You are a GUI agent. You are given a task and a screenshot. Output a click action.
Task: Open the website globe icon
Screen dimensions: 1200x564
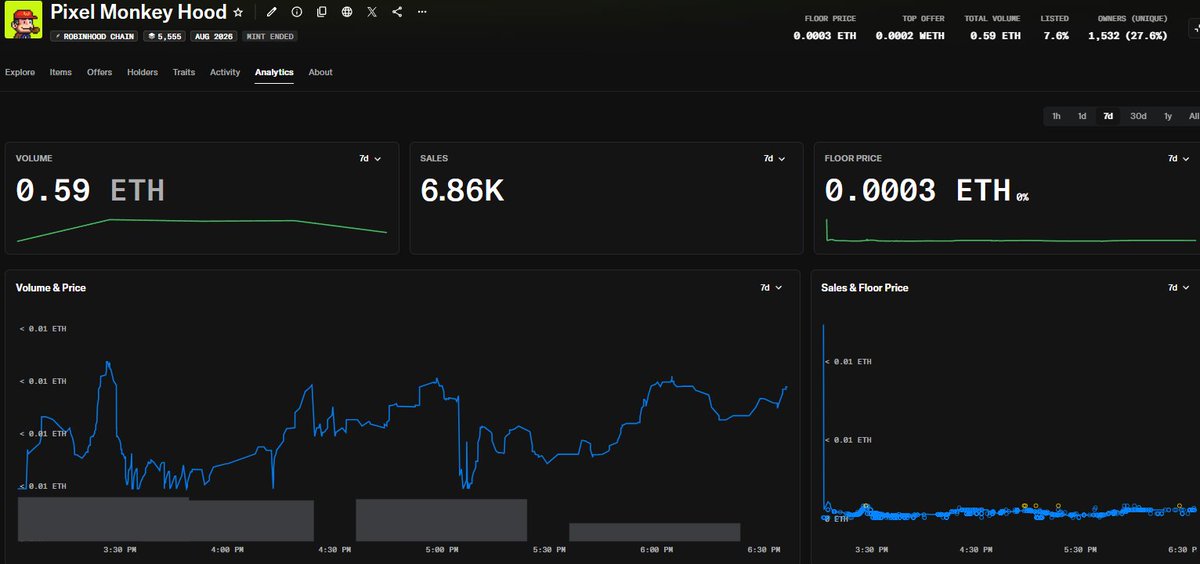(346, 12)
